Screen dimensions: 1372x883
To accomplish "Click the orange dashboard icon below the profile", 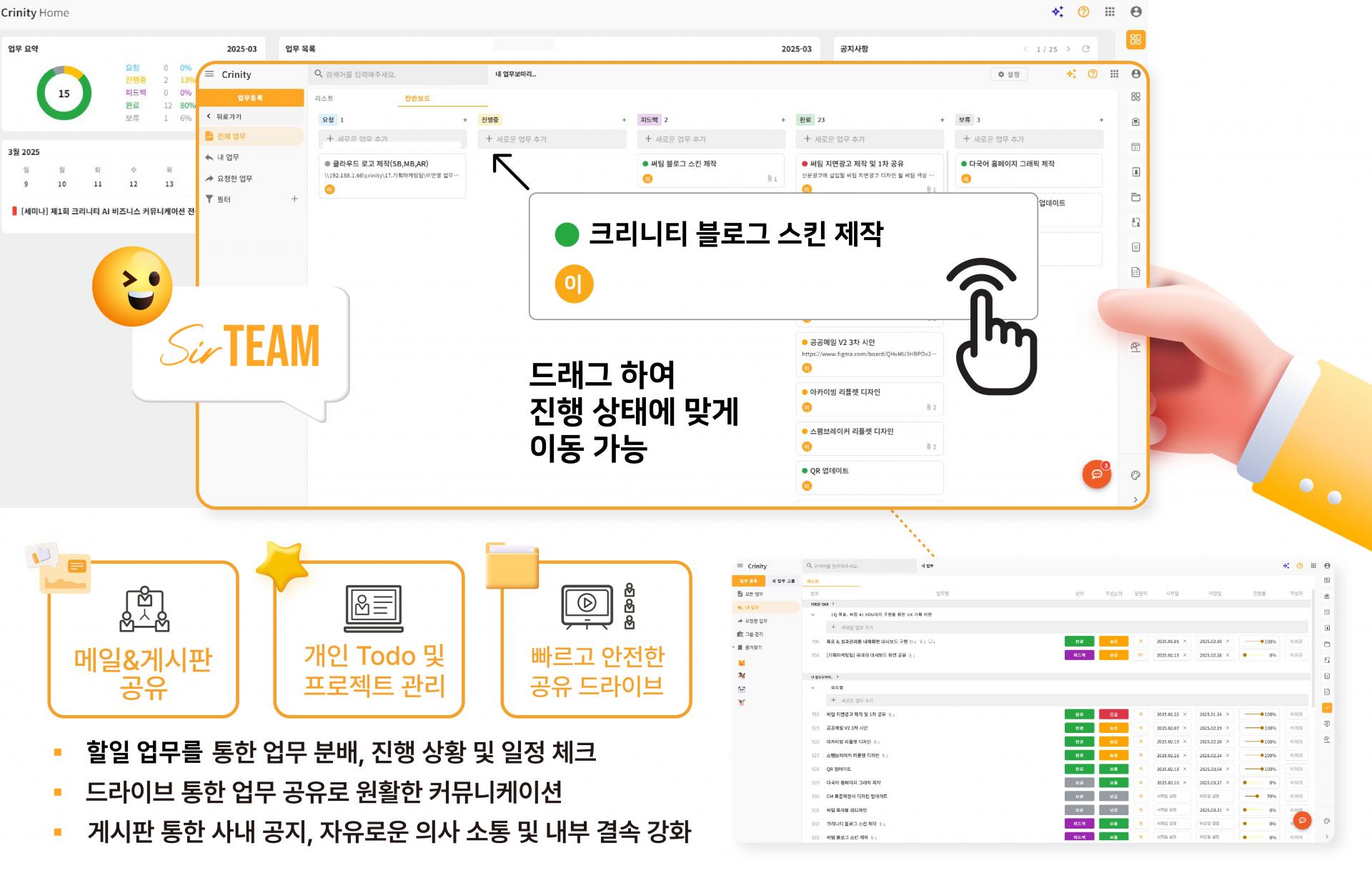I will coord(1135,39).
